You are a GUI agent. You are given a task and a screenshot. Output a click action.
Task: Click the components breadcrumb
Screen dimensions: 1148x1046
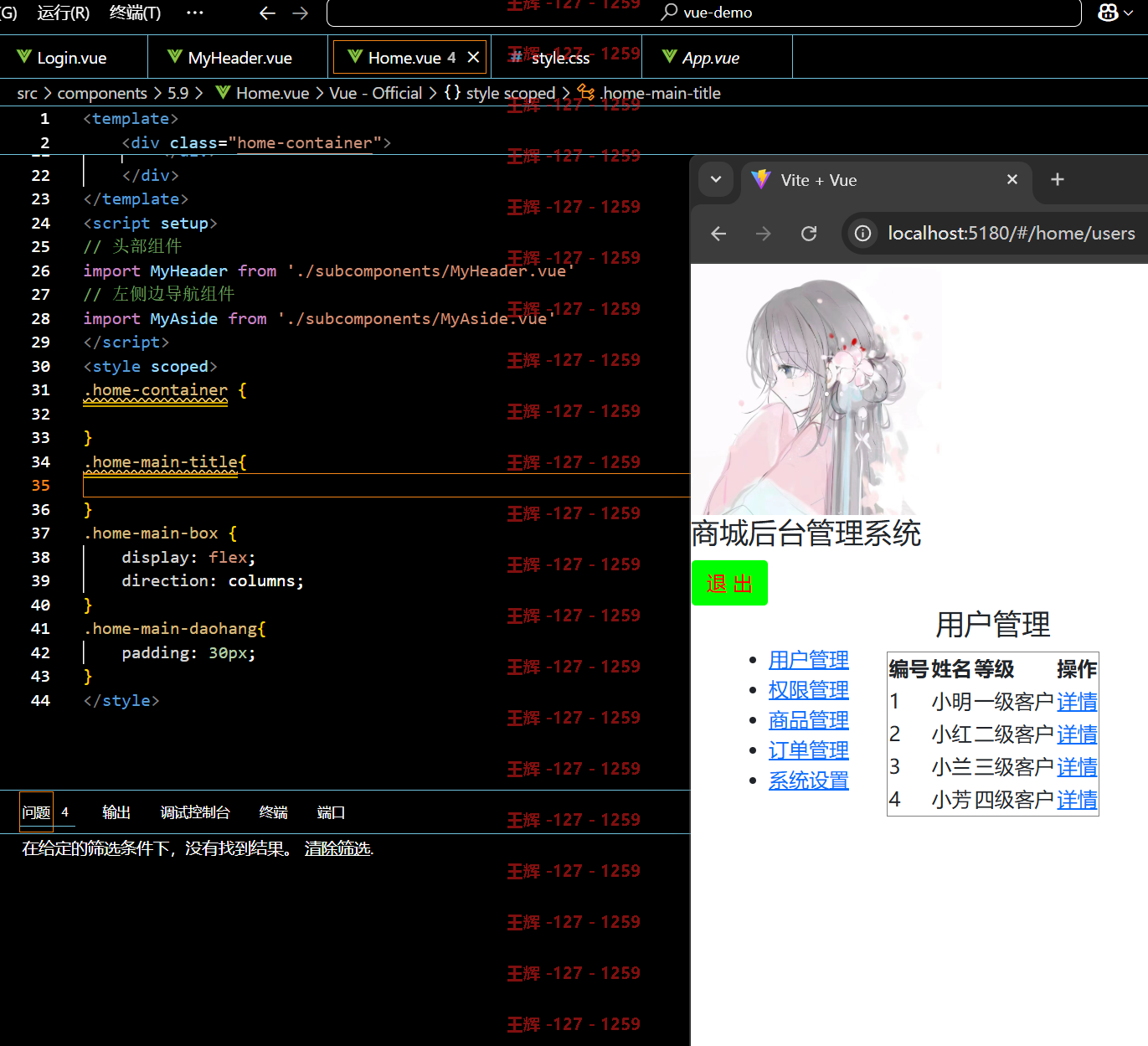pos(102,93)
